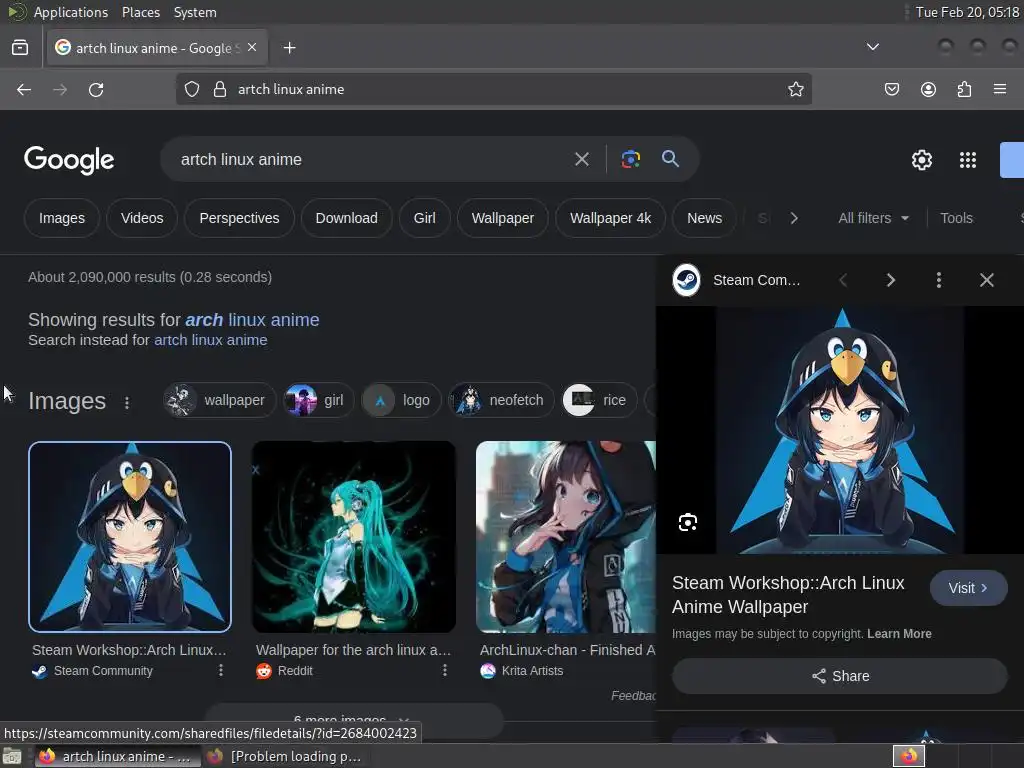Viewport: 1024px width, 768px height.
Task: Open more options for Reddit result
Action: pyautogui.click(x=445, y=670)
